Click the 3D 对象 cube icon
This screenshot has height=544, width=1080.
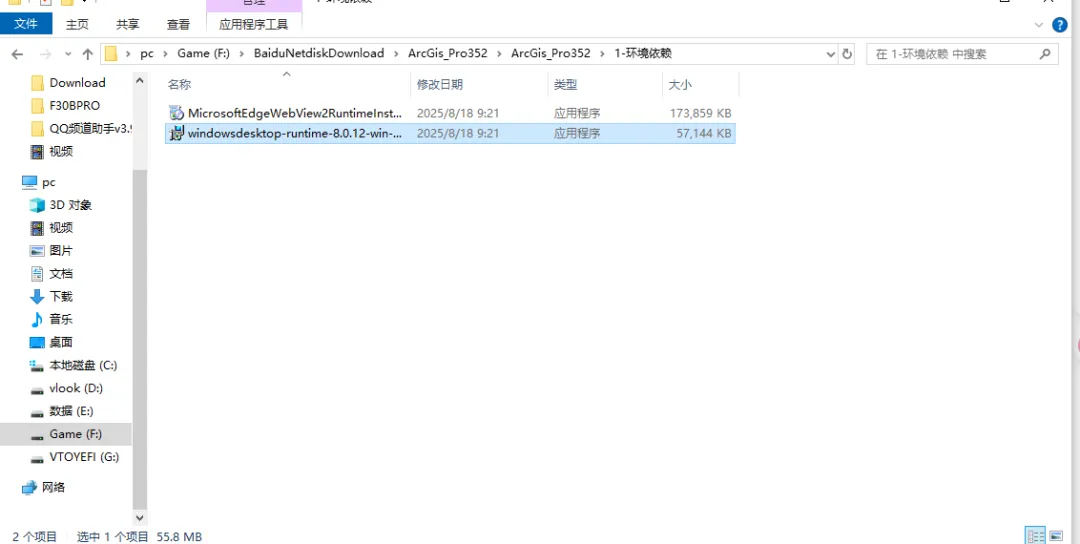tap(37, 205)
